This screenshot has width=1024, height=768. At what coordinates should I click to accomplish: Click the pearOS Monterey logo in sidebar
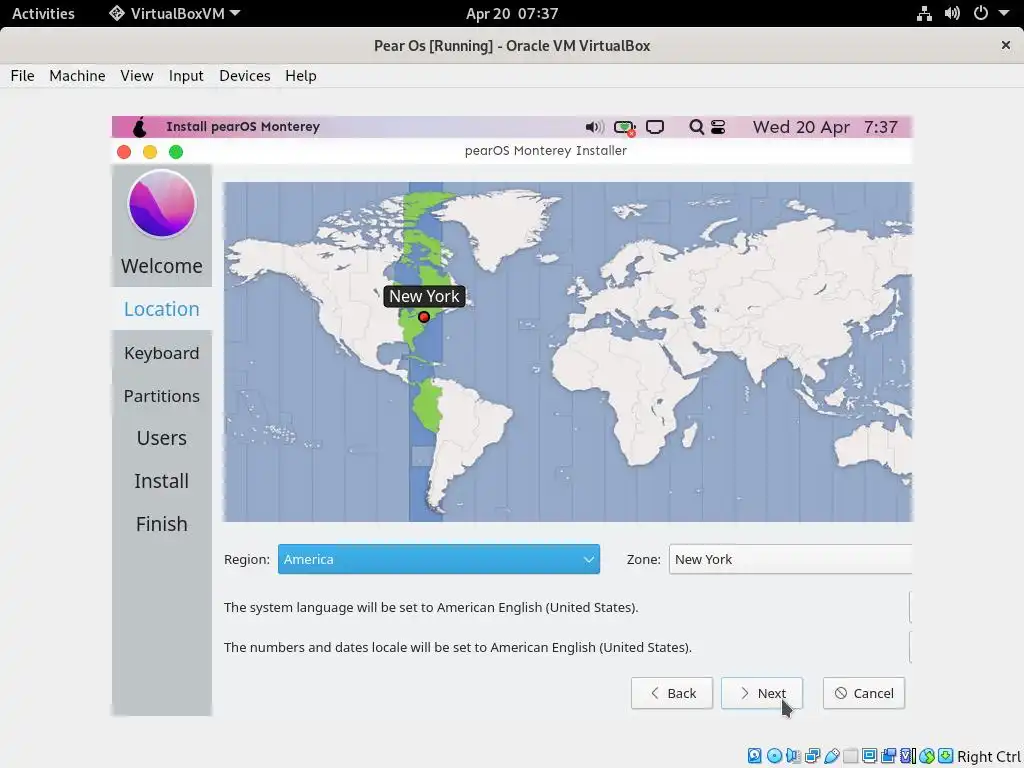coord(162,204)
